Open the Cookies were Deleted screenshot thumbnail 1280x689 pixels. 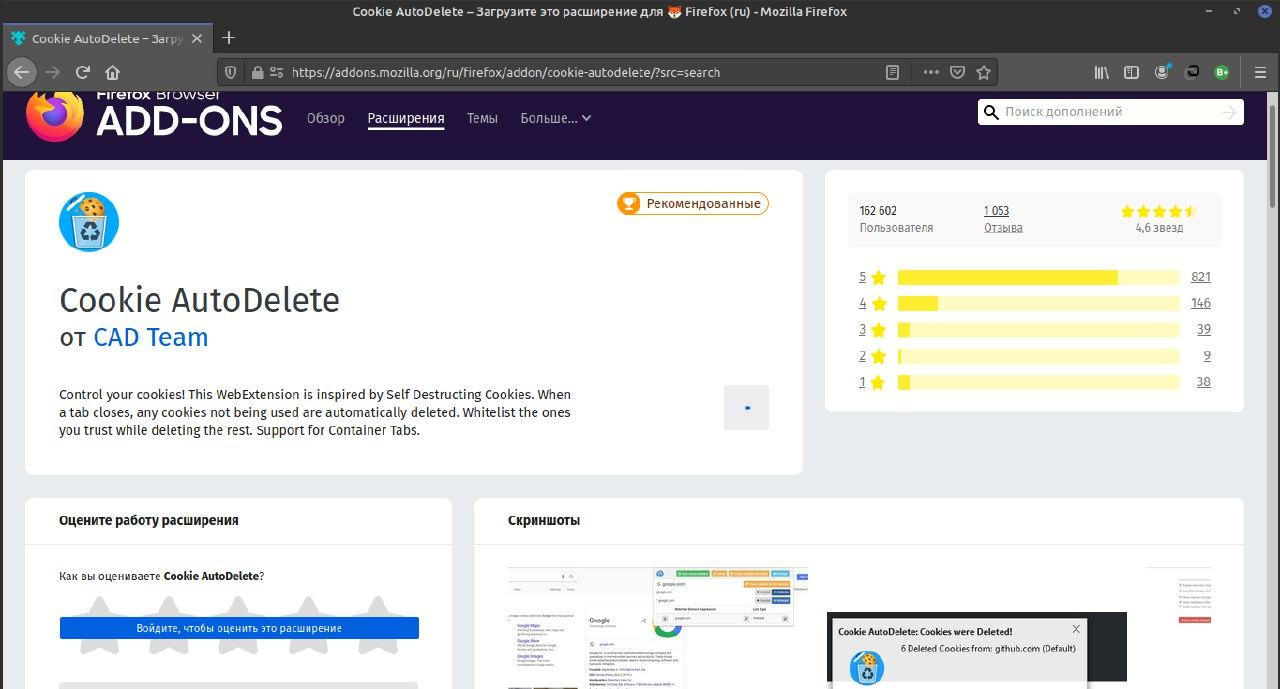tap(977, 650)
